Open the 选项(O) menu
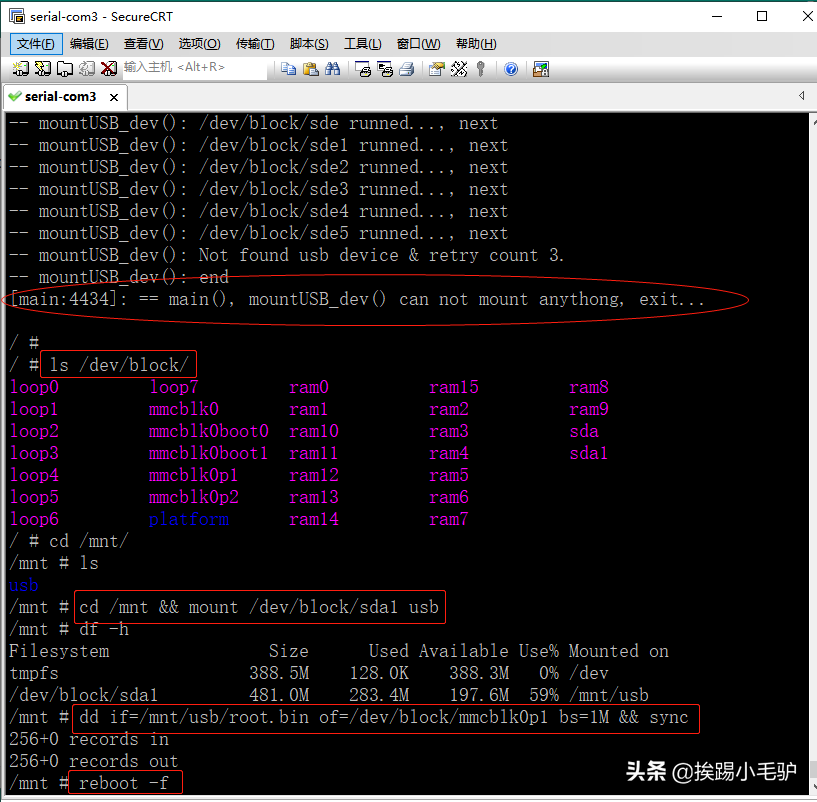Viewport: 817px width, 802px height. tap(200, 44)
